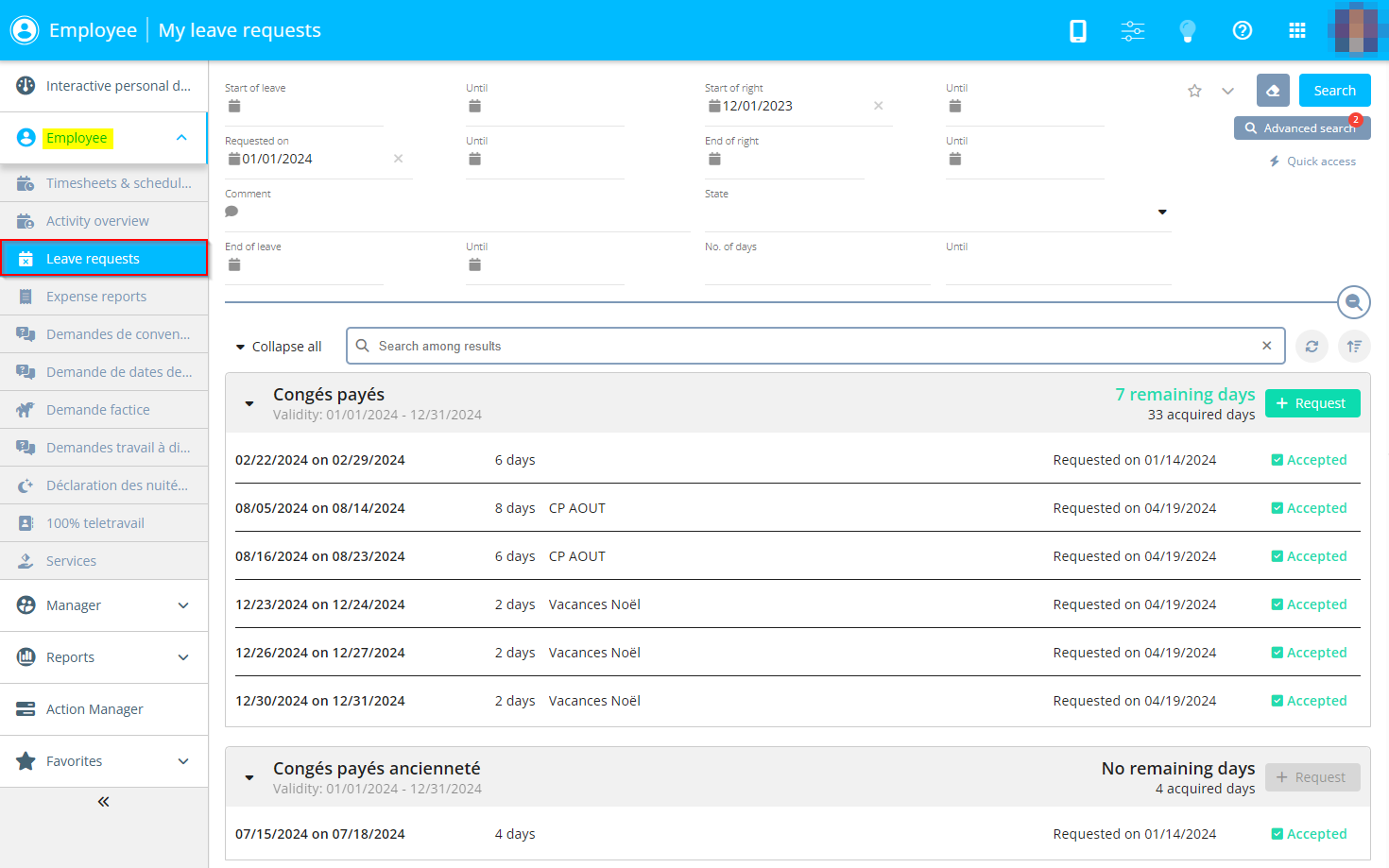Click the sort results icon
The image size is (1389, 868).
click(x=1354, y=347)
